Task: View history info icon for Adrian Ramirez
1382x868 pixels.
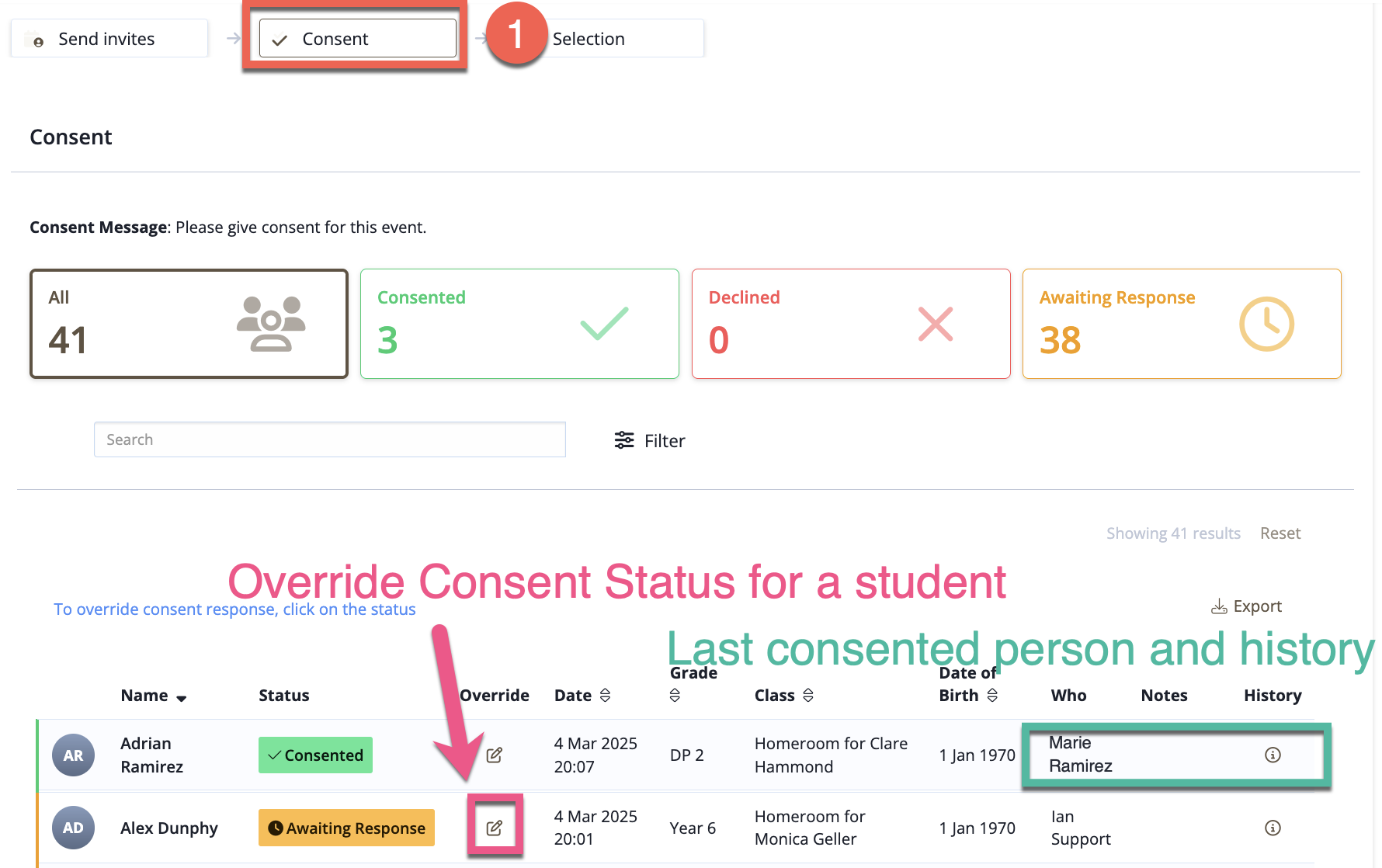Action: [x=1273, y=755]
